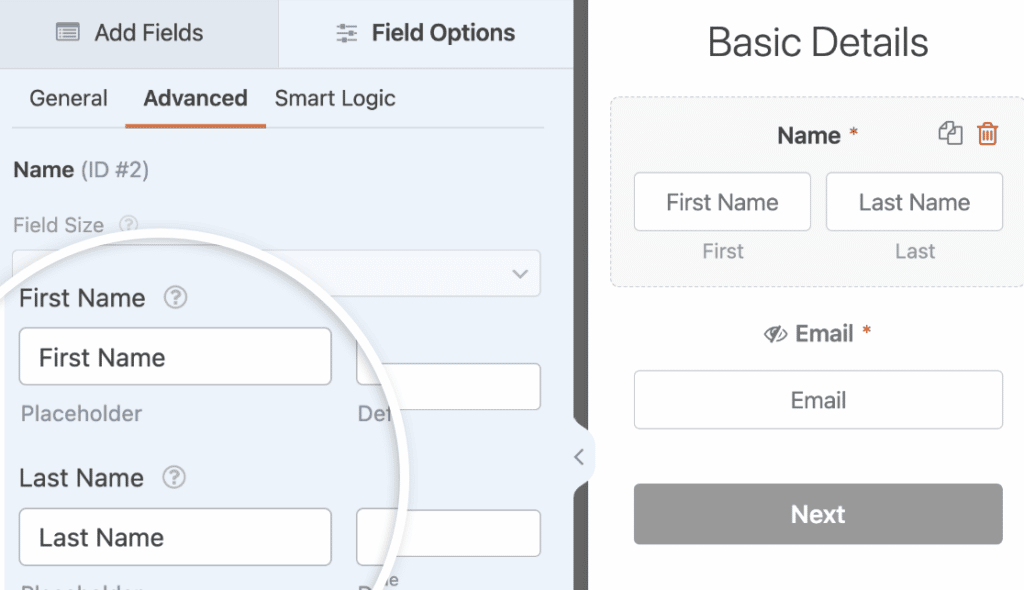Delete the Name field with trash icon
This screenshot has width=1024, height=590.
pos(986,133)
